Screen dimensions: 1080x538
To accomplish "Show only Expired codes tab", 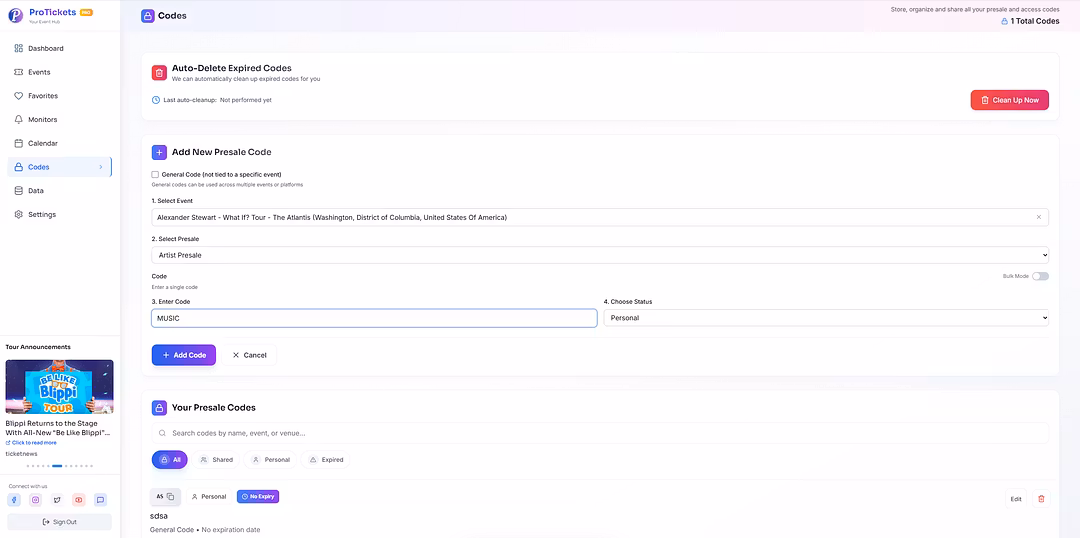I will [326, 460].
